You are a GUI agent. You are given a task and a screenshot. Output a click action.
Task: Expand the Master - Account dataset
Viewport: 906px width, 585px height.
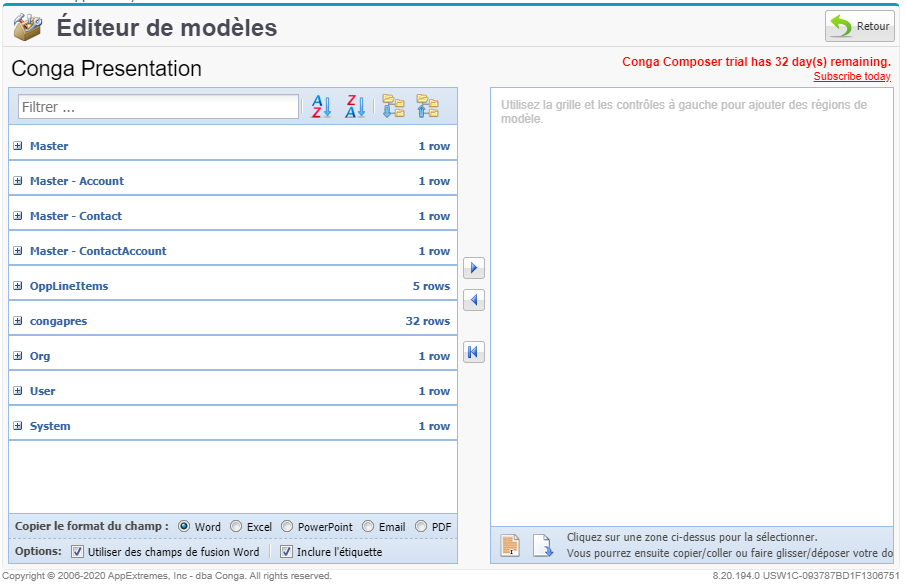17,181
